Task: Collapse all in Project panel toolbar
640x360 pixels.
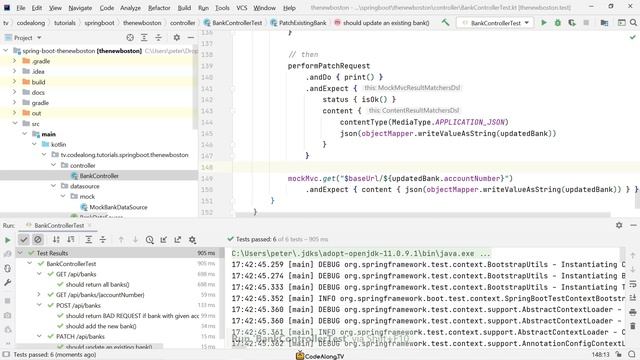Action: coord(158,38)
